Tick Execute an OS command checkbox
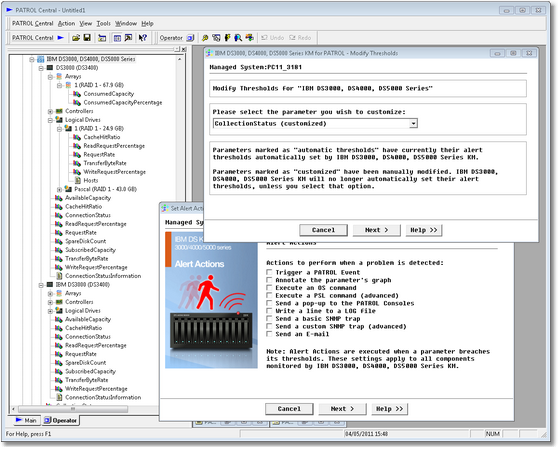This screenshot has width=558, height=449. click(269, 288)
